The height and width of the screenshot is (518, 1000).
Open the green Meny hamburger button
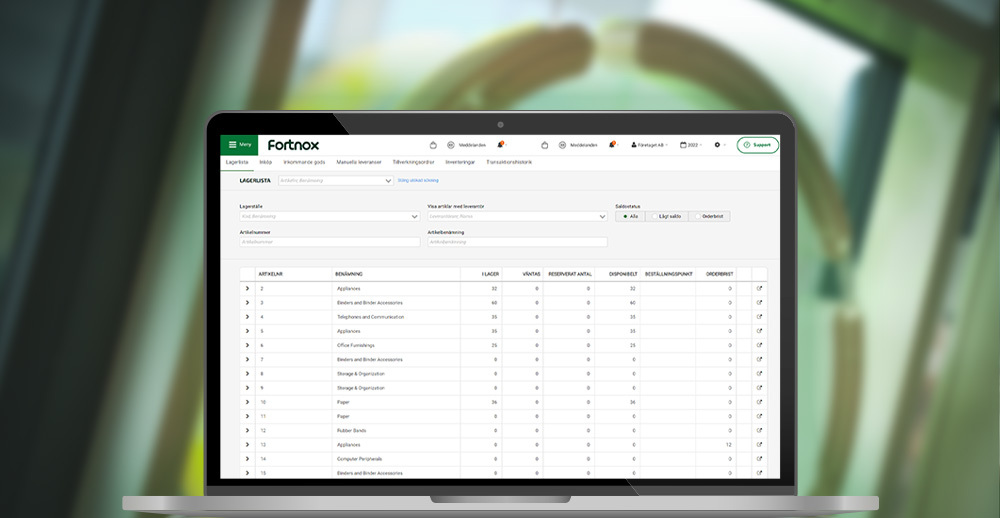tap(239, 145)
